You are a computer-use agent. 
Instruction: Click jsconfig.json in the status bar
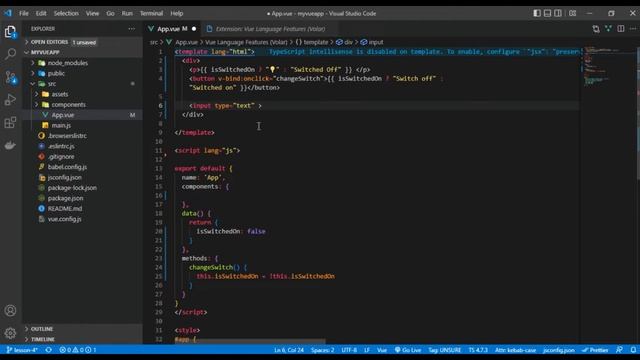pos(559,350)
